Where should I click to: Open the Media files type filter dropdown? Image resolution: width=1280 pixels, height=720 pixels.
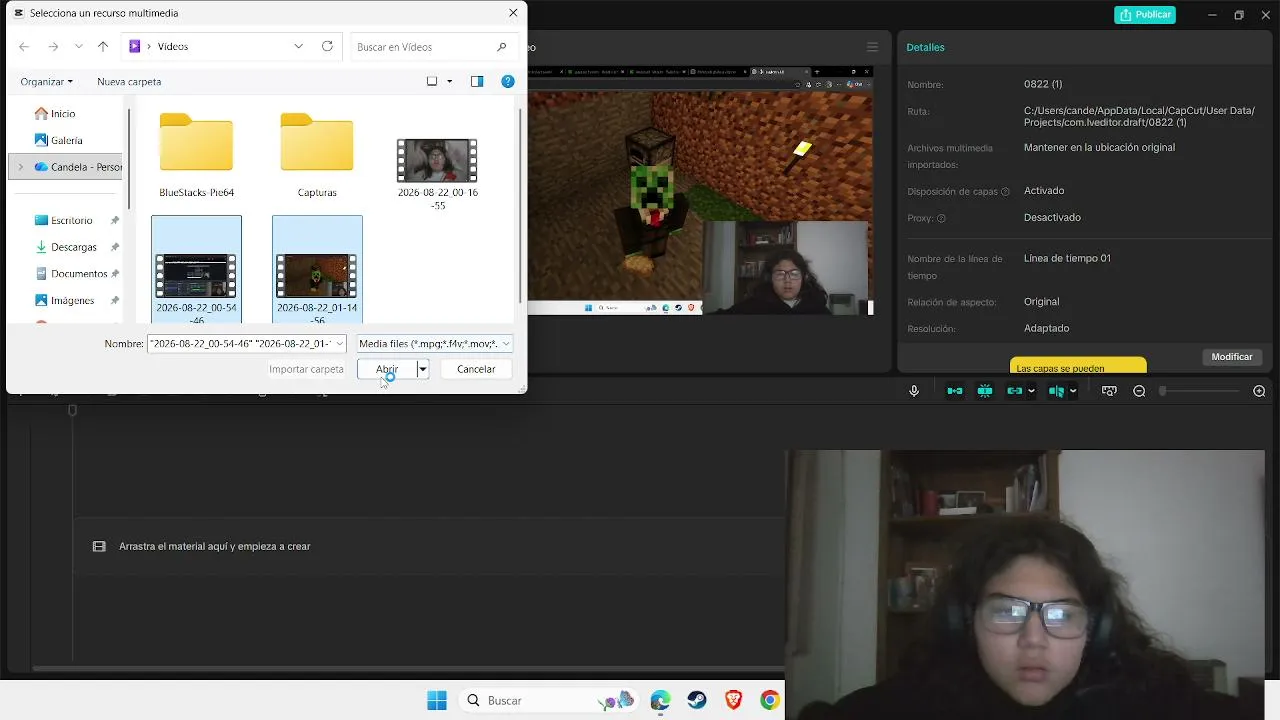click(435, 344)
